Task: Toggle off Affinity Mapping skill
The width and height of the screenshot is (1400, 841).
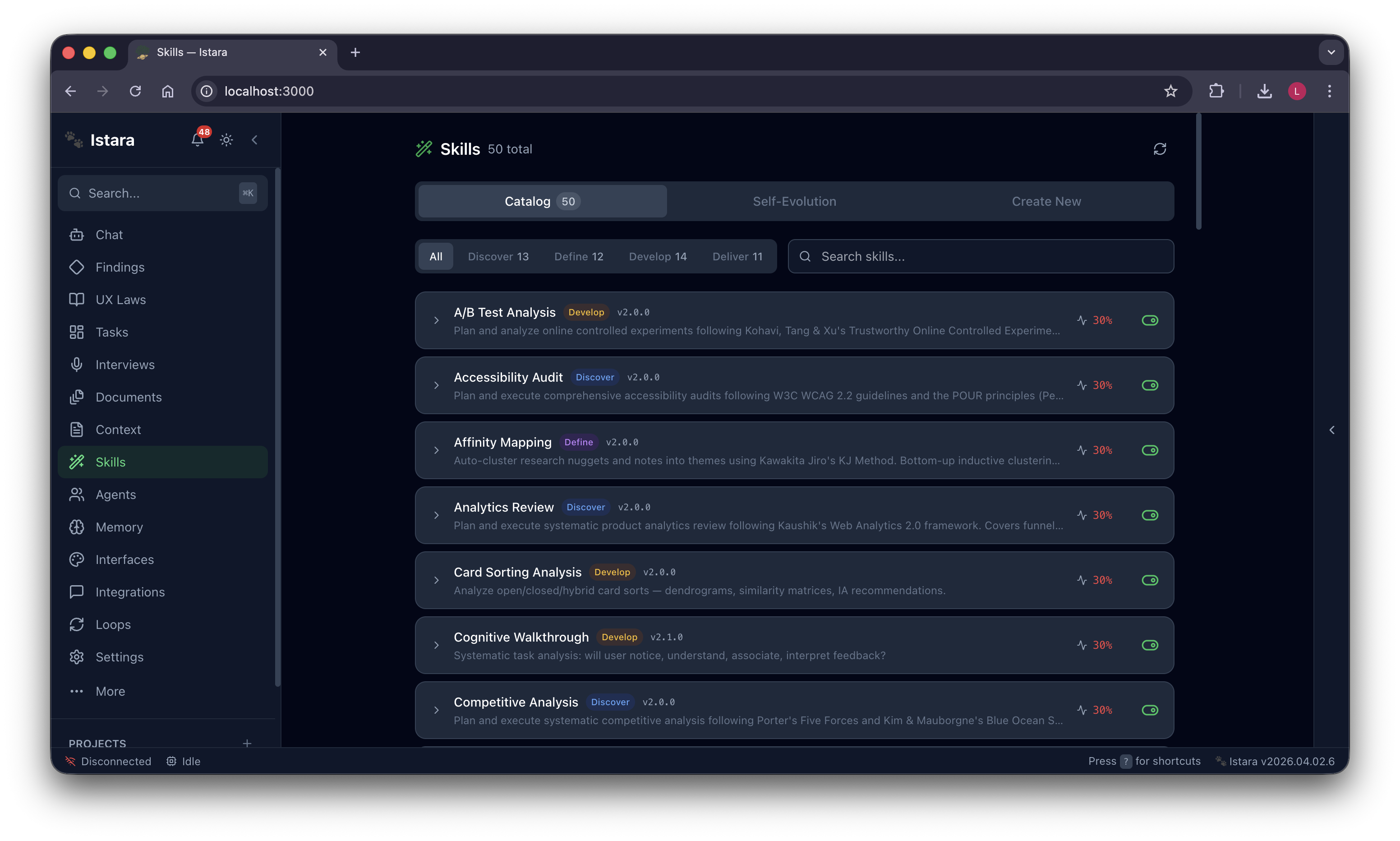Action: (x=1150, y=450)
